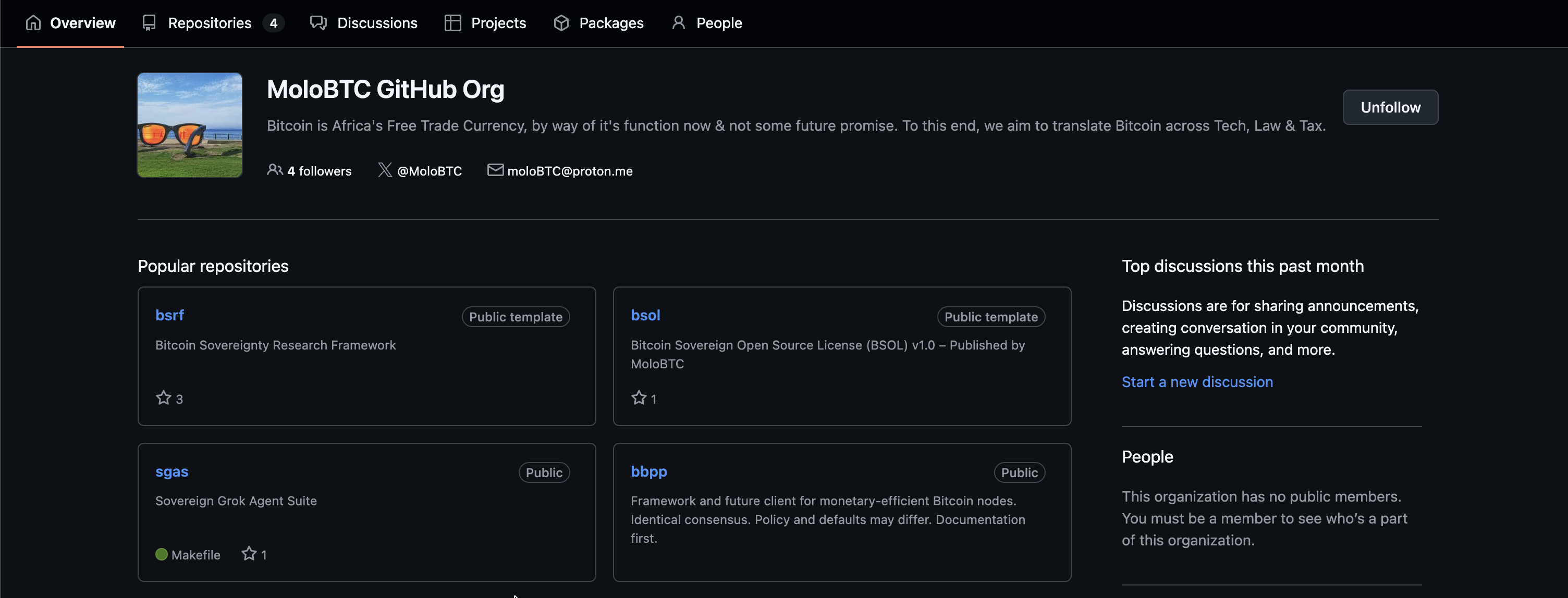Click the table icon beside Projects

pyautogui.click(x=452, y=23)
